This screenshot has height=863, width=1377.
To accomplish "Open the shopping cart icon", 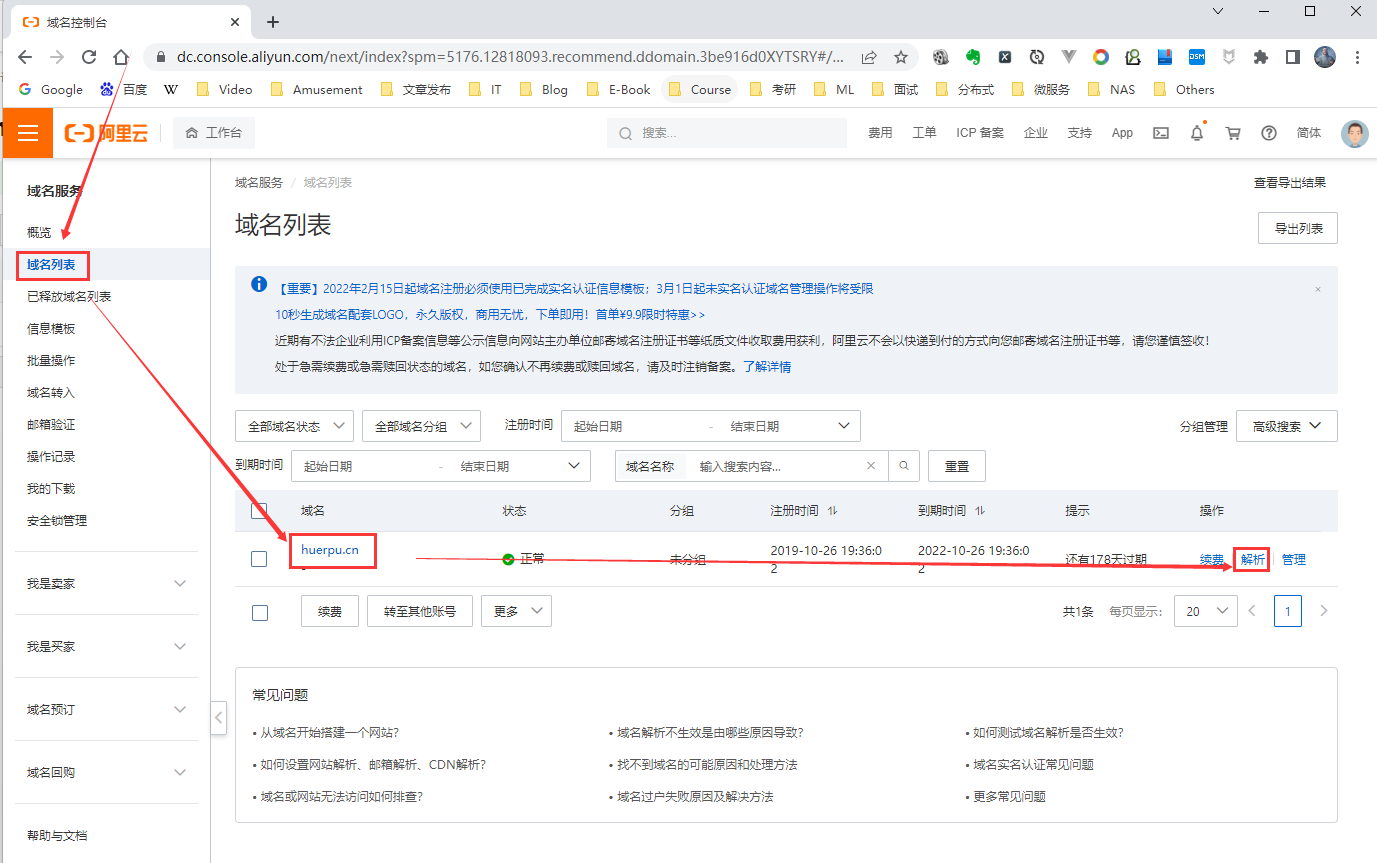I will tap(1232, 133).
